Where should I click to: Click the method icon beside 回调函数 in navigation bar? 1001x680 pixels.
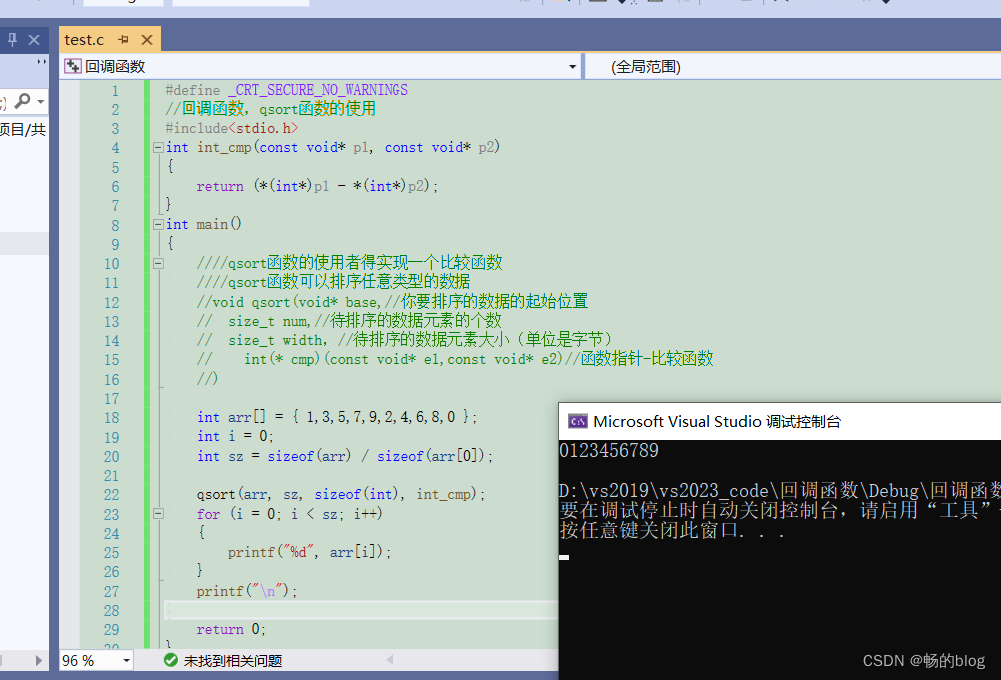point(72,66)
